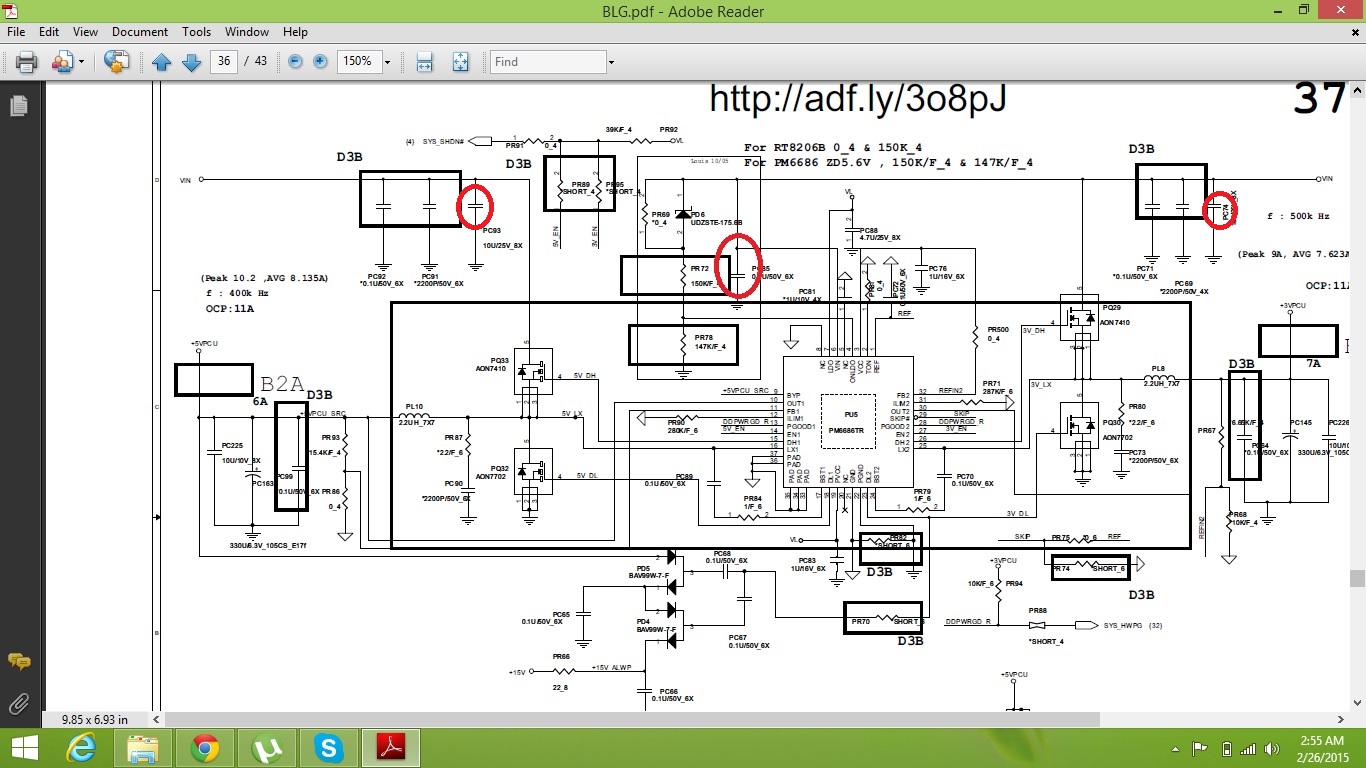Zoom in with the plus button
Viewport: 1366px width, 768px height.
tap(320, 62)
